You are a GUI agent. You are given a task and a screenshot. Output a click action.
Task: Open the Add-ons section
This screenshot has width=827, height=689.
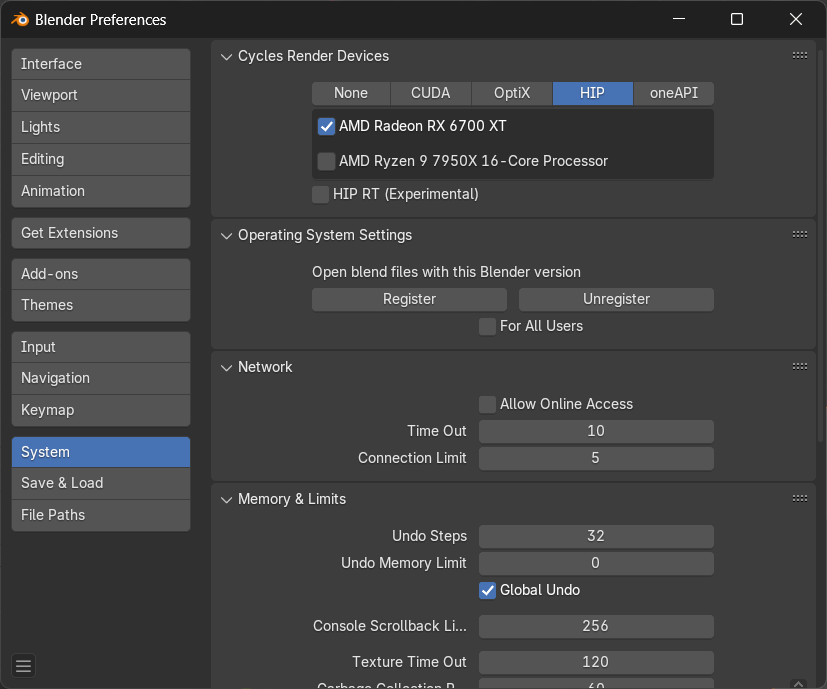pyautogui.click(x=101, y=274)
